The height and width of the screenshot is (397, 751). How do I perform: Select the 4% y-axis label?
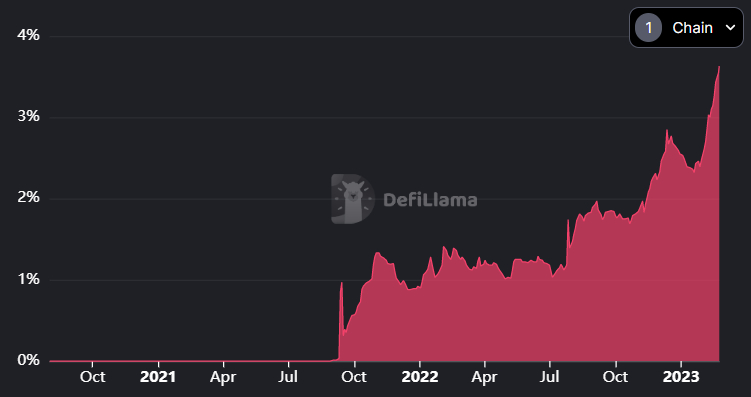pyautogui.click(x=29, y=35)
